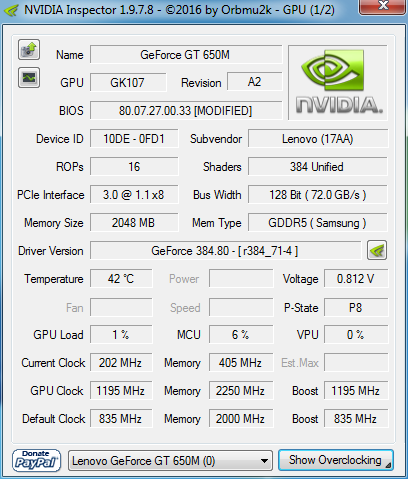Open the sensor monitoring graph icon

pos(29,78)
